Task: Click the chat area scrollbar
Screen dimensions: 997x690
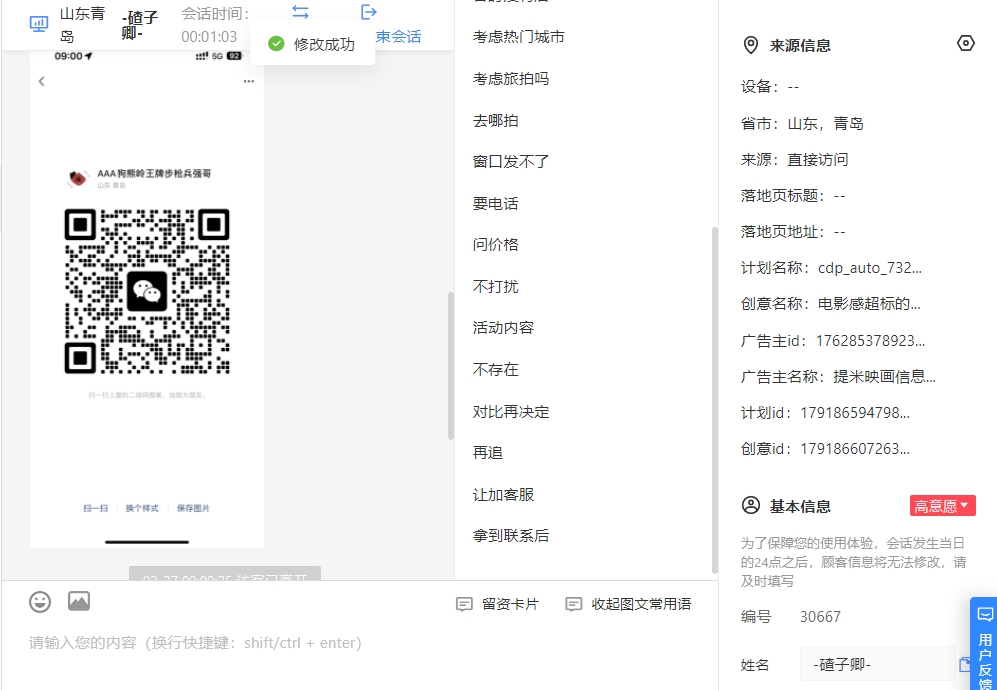Action: point(451,366)
